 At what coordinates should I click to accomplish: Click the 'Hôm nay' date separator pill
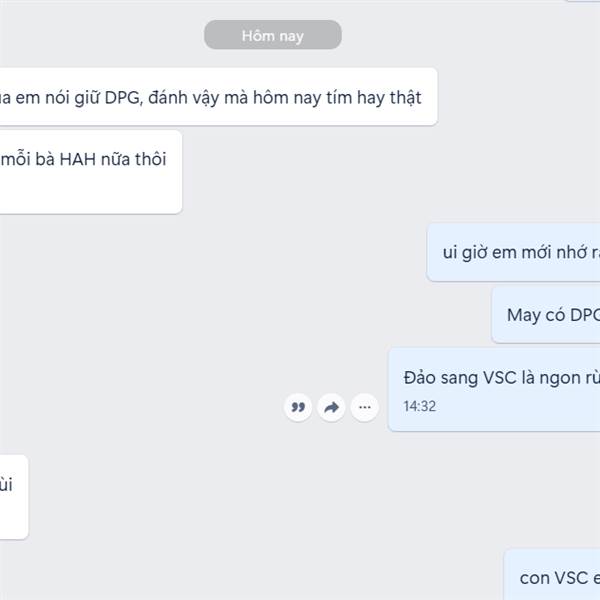coord(273,35)
